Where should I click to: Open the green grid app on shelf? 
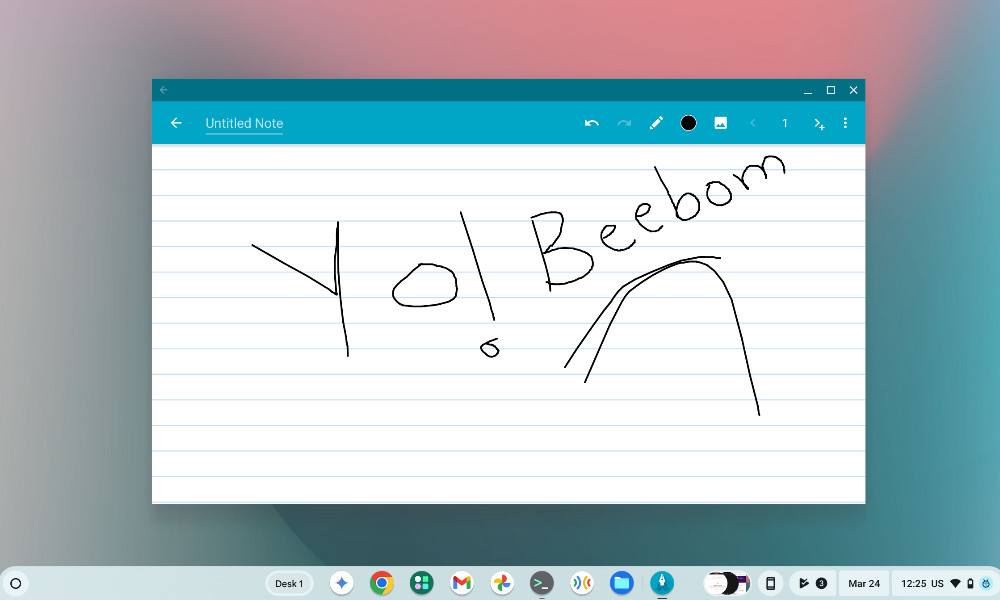pos(422,583)
